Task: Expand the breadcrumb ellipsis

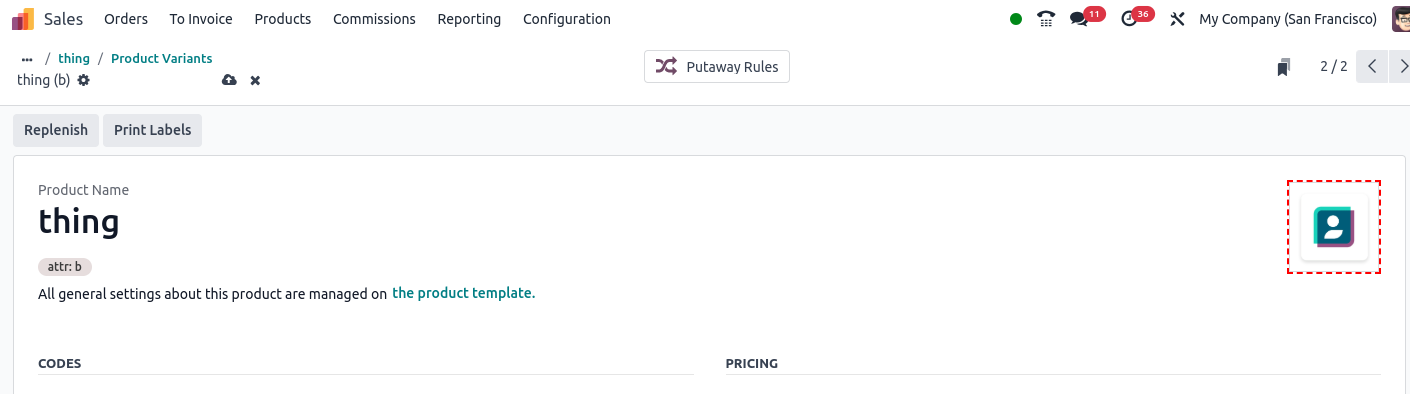Action: (27, 59)
